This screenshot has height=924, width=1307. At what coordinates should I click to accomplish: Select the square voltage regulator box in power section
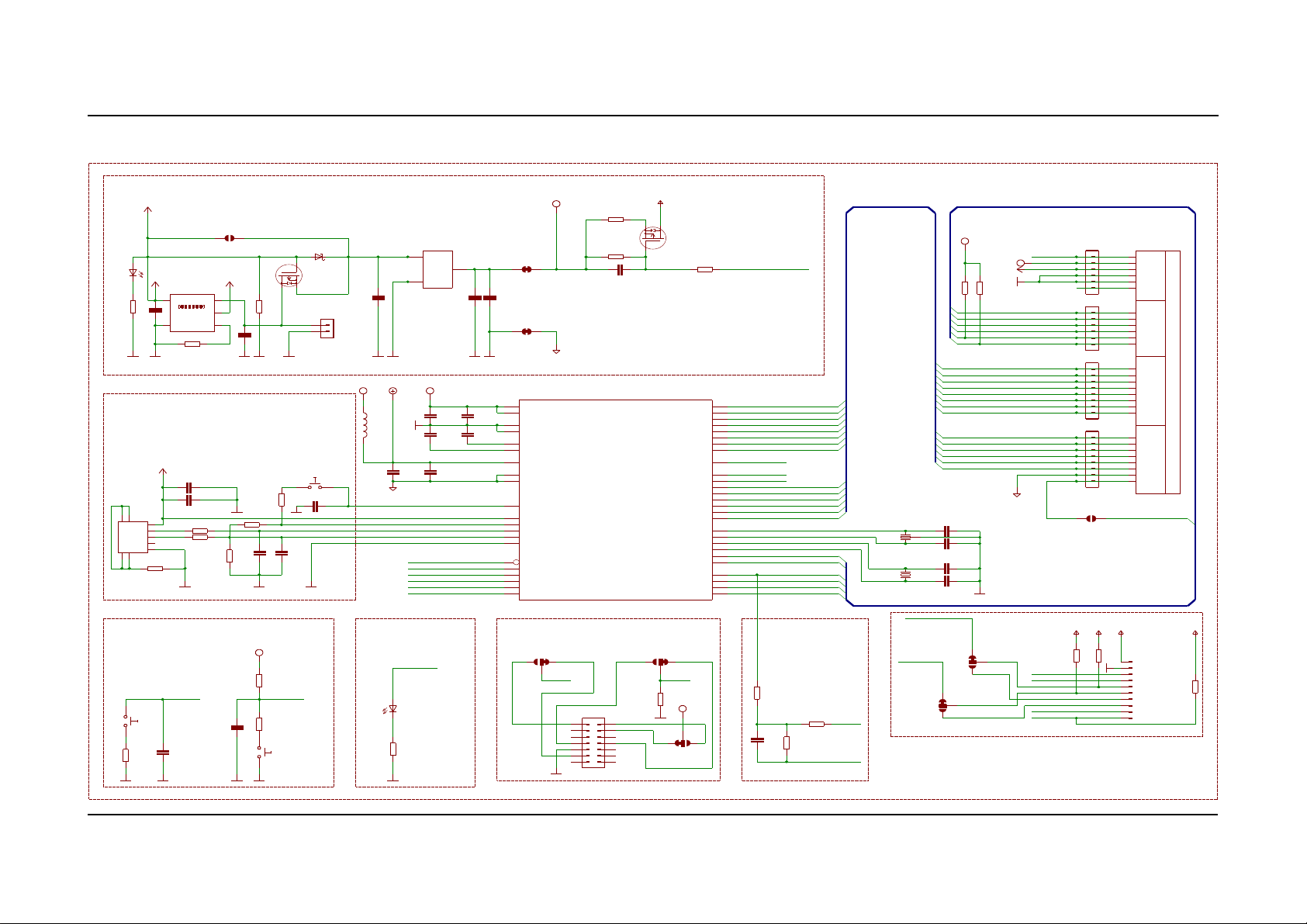pyautogui.click(x=437, y=269)
